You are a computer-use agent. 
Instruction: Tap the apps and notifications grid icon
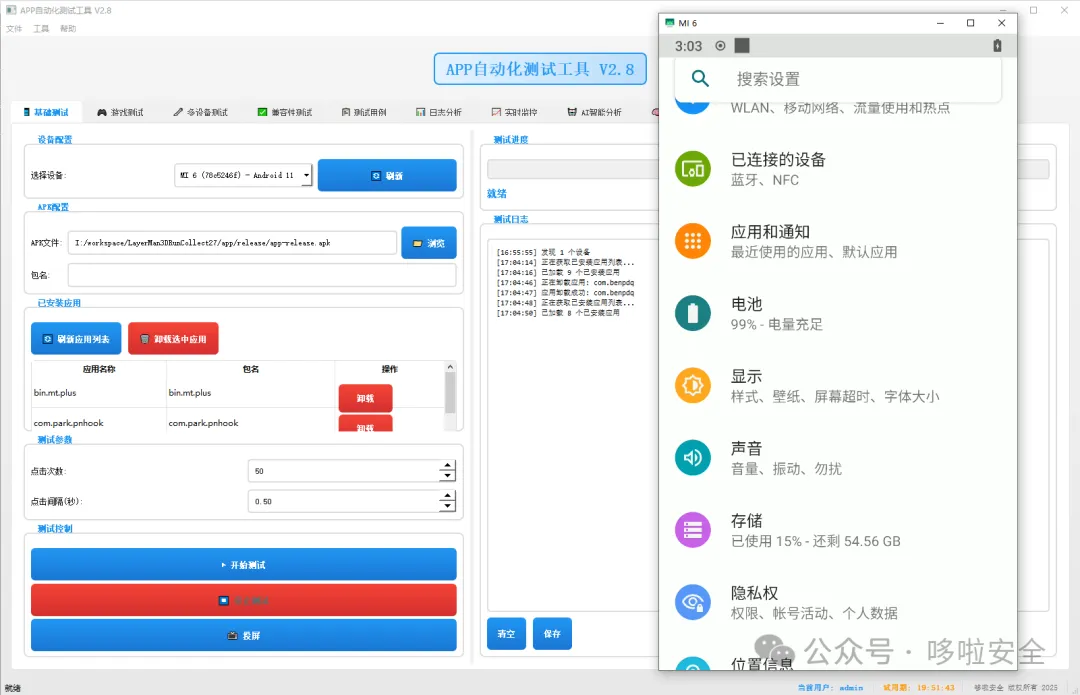[x=693, y=241]
